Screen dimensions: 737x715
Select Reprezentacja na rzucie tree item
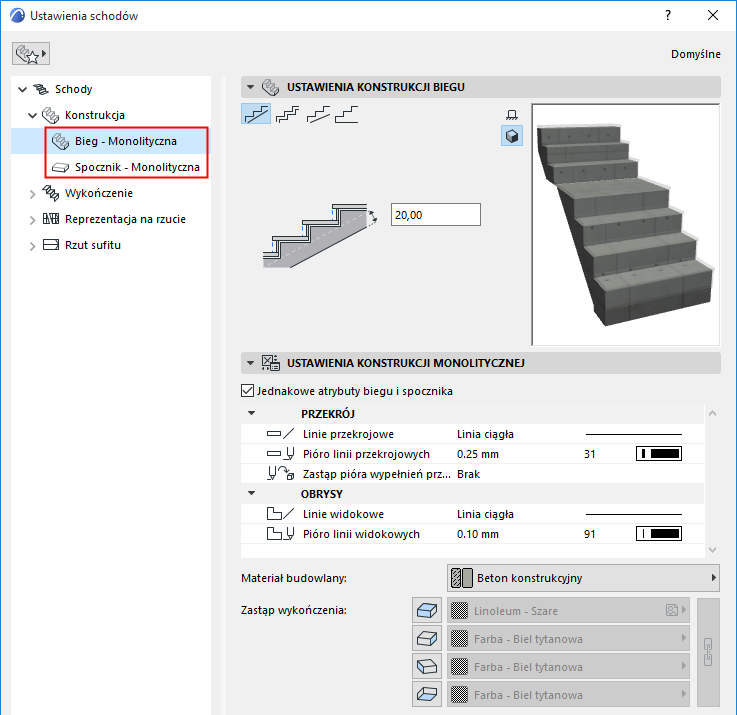point(125,219)
